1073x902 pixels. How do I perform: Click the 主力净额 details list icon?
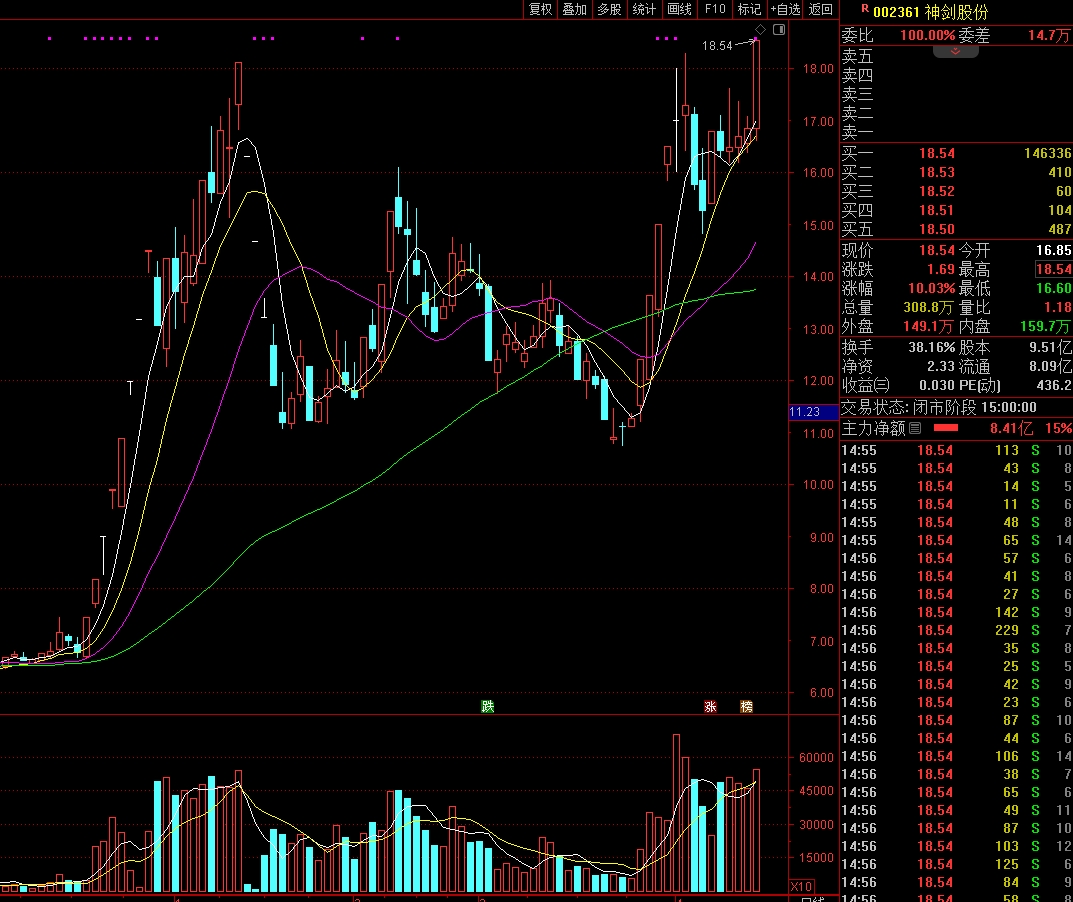point(914,428)
